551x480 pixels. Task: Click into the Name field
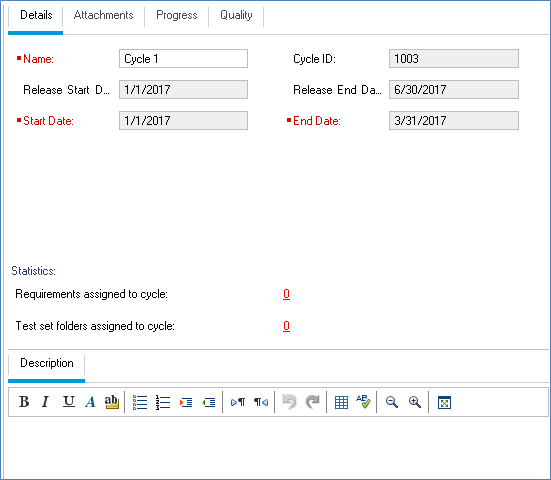183,59
